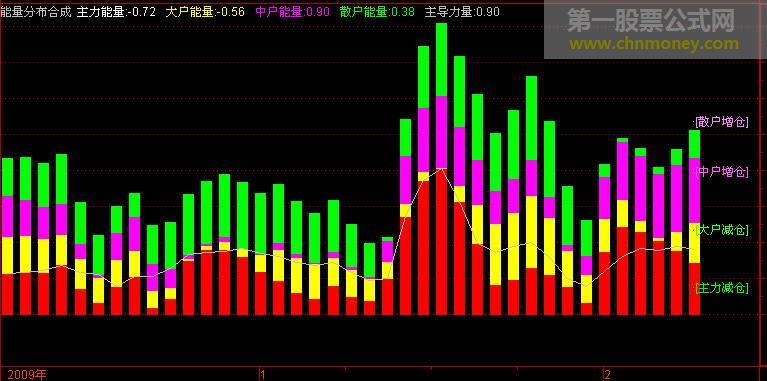Select the 主力能量 -0.72 readout
767x381 pixels.
coord(116,12)
